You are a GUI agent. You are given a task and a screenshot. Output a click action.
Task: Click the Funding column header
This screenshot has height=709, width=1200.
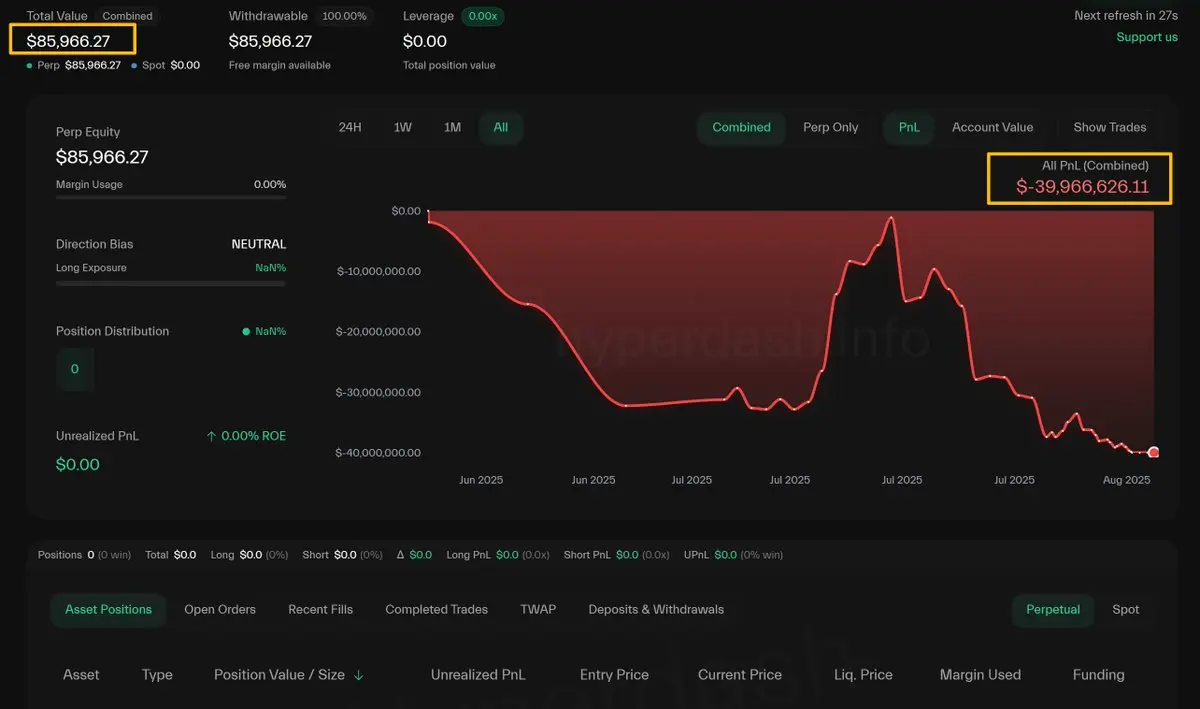point(1098,675)
